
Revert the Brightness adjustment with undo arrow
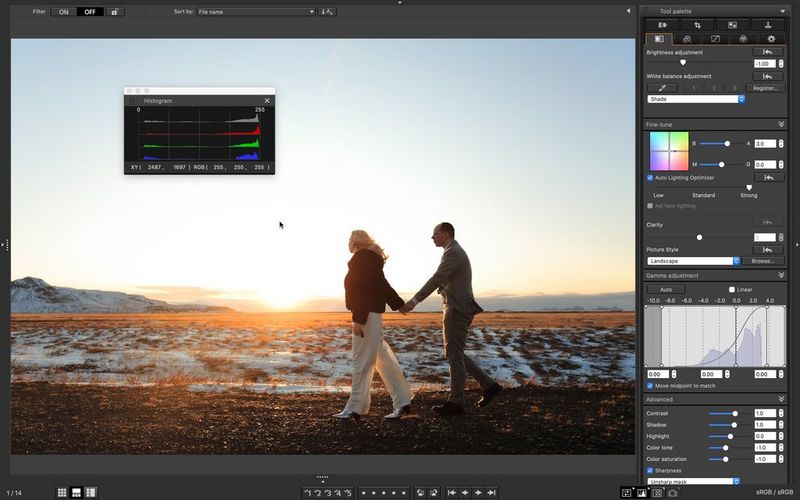click(767, 51)
